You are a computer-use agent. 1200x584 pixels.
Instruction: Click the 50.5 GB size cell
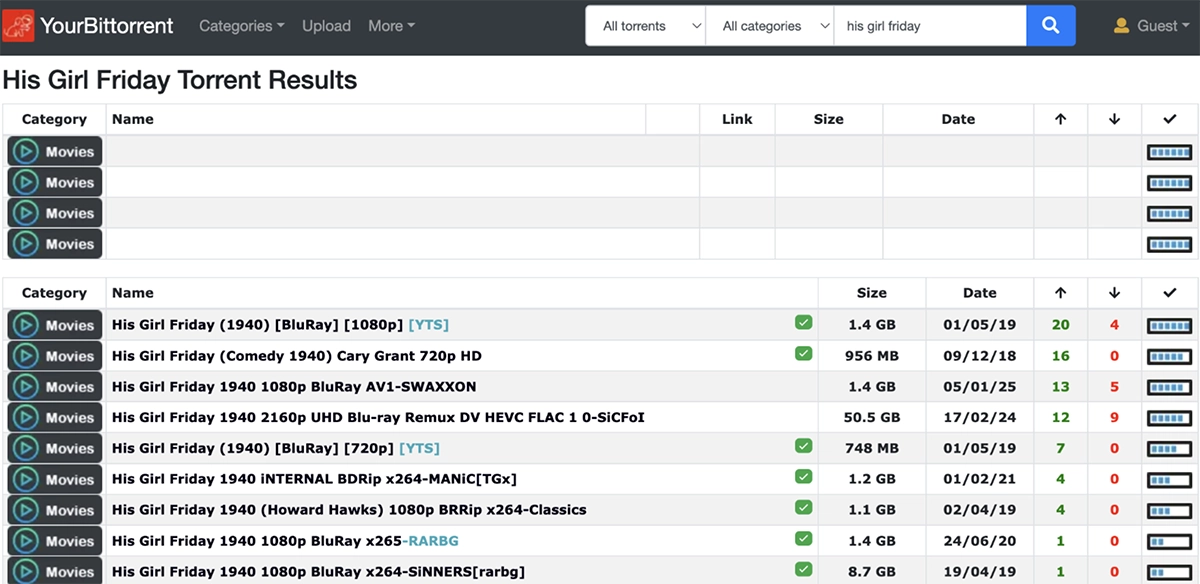coord(872,418)
